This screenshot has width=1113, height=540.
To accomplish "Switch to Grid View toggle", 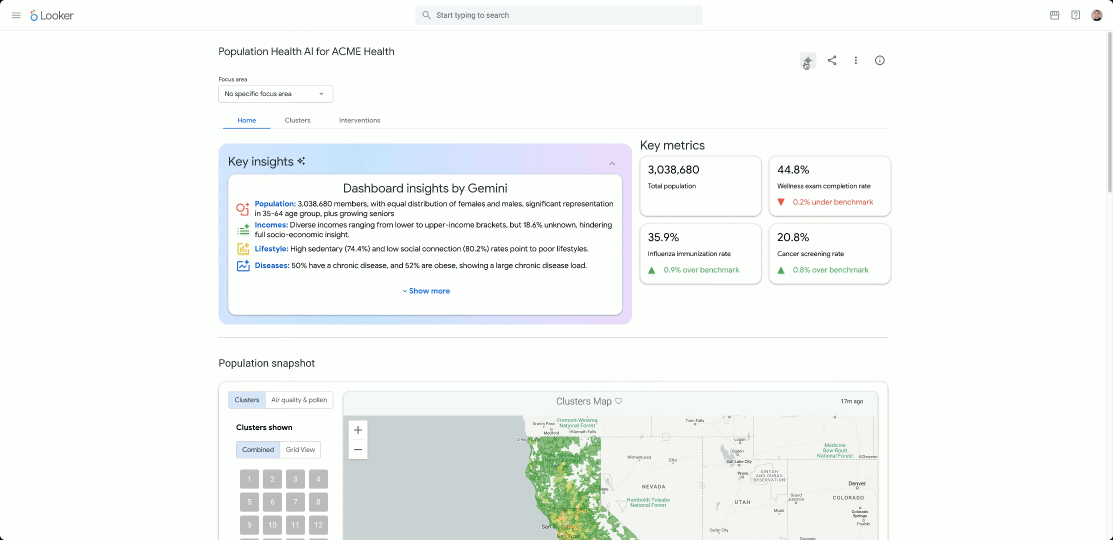I will (x=300, y=450).
